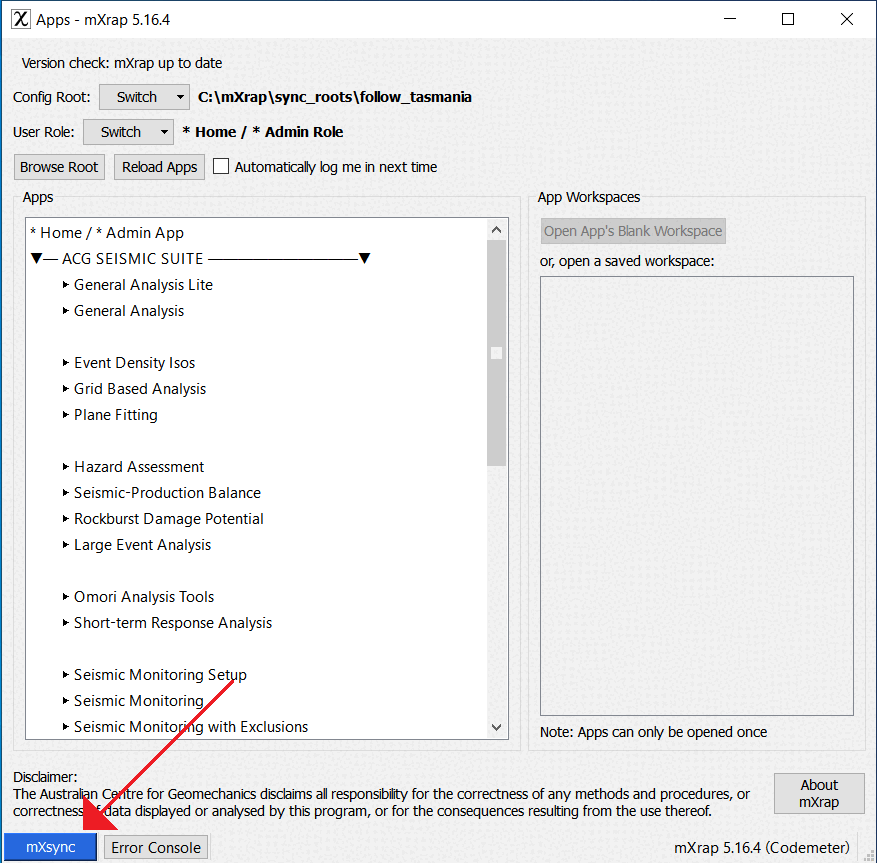The width and height of the screenshot is (877, 863).
Task: Close the mXrap Apps window
Action: tap(847, 19)
